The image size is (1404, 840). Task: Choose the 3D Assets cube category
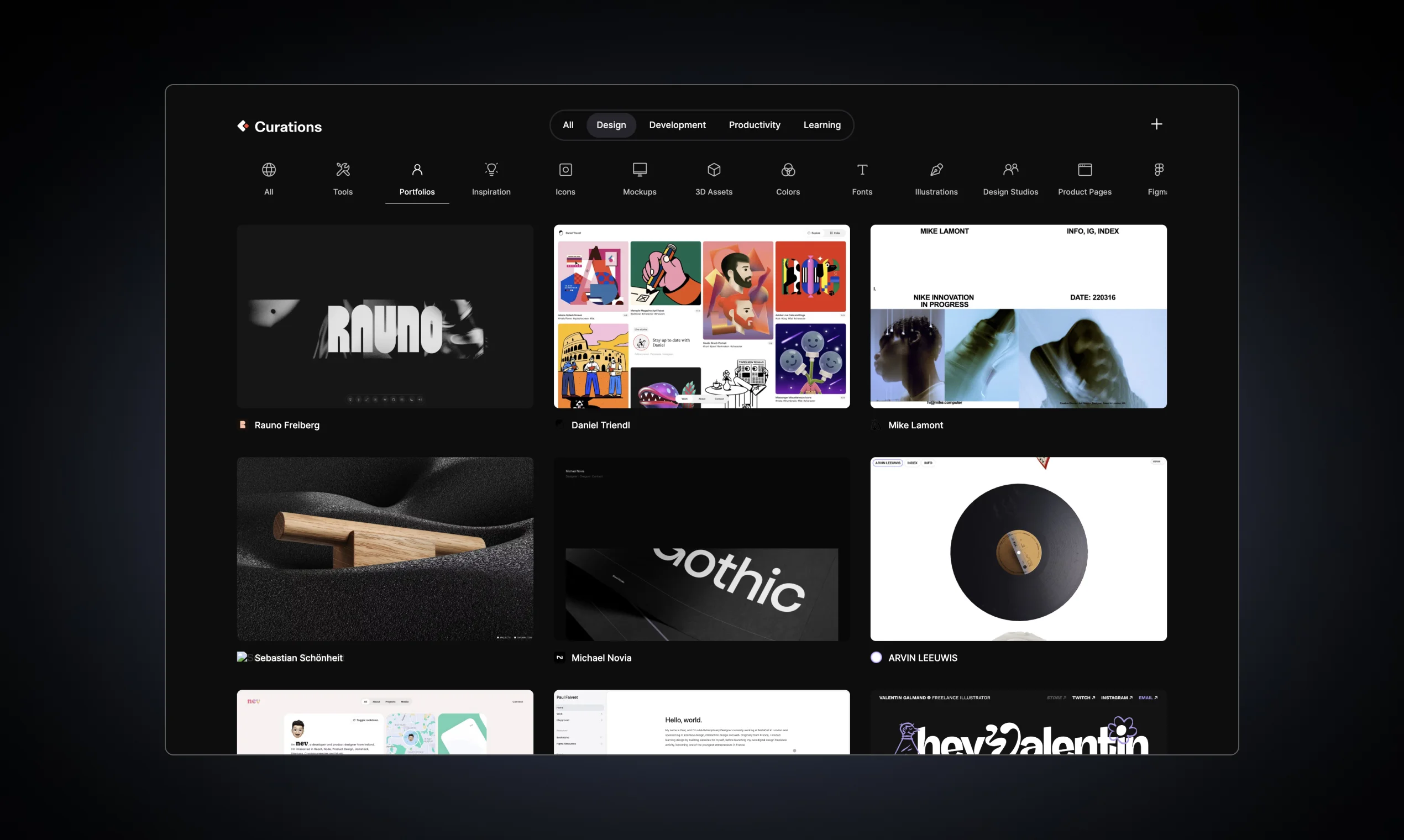click(x=713, y=170)
